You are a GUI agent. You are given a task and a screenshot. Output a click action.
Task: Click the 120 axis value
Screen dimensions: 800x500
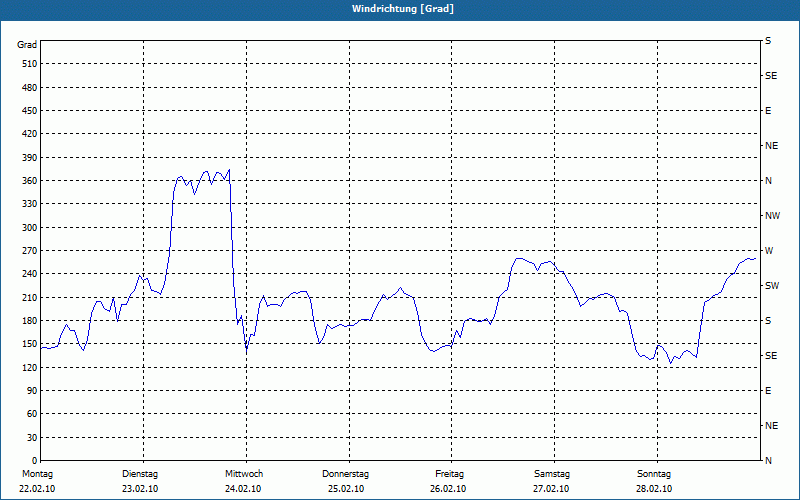[30, 367]
